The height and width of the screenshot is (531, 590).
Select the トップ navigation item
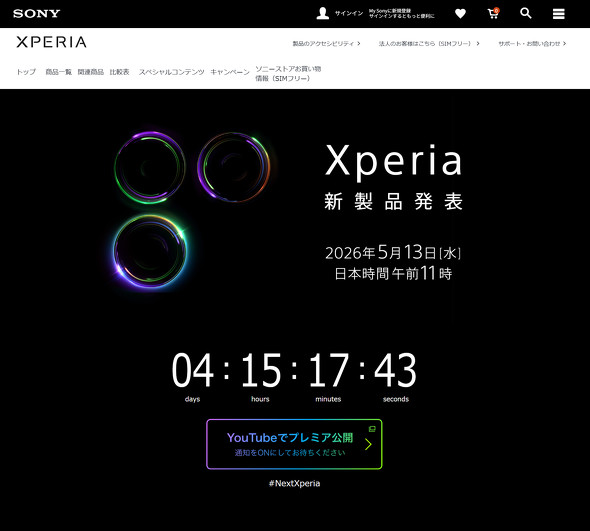[x=26, y=72]
